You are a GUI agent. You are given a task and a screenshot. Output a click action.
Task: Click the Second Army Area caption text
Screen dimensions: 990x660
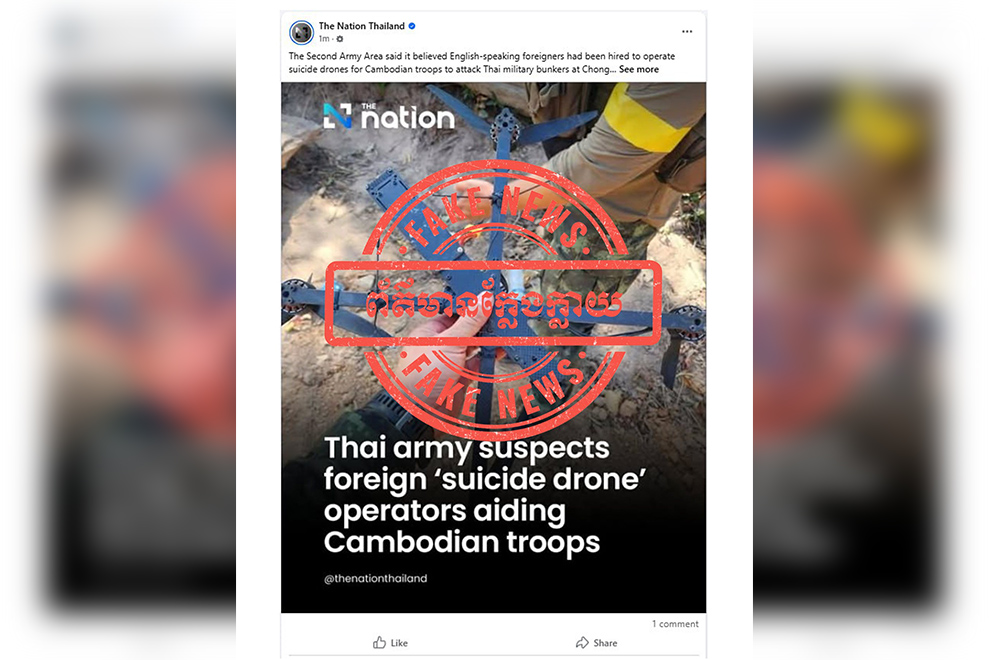coord(482,63)
